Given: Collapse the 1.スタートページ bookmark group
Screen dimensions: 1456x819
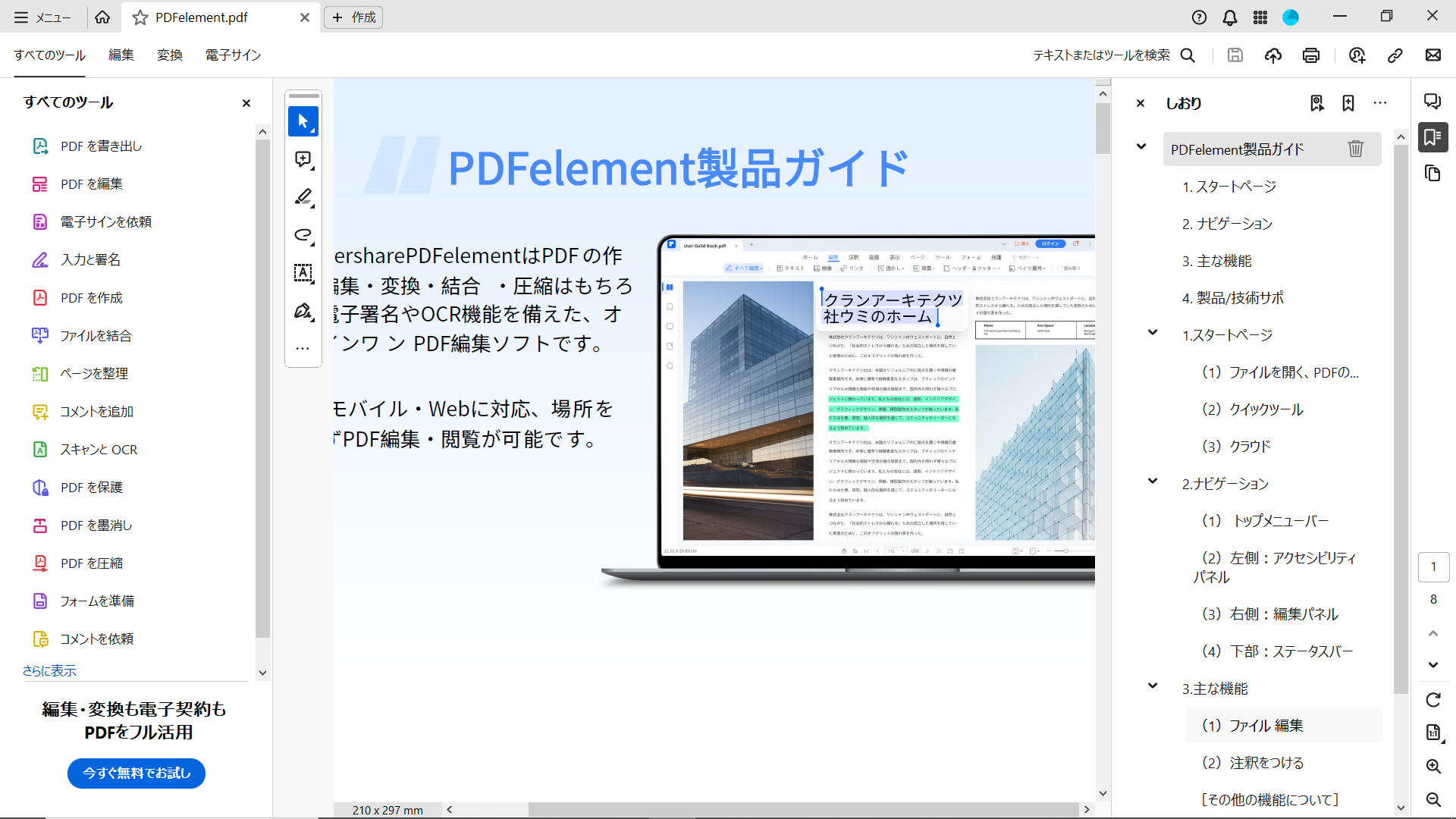Looking at the screenshot, I should click(1153, 332).
